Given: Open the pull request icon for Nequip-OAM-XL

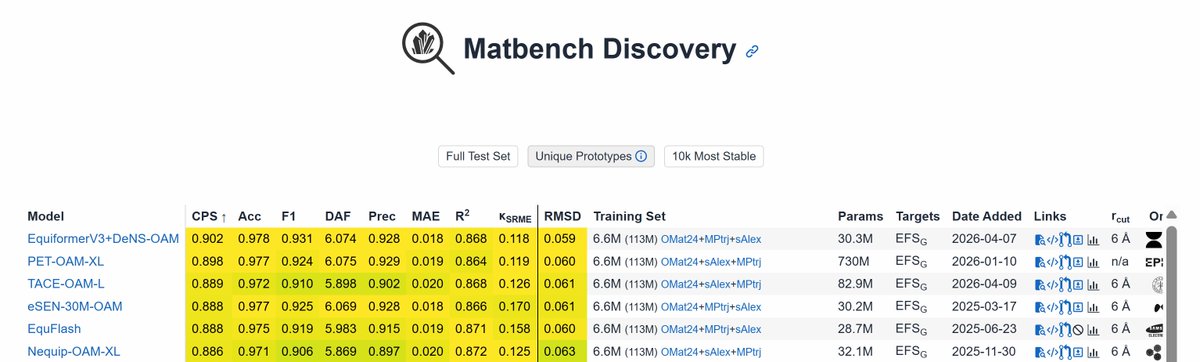Looking at the screenshot, I should tap(1064, 351).
